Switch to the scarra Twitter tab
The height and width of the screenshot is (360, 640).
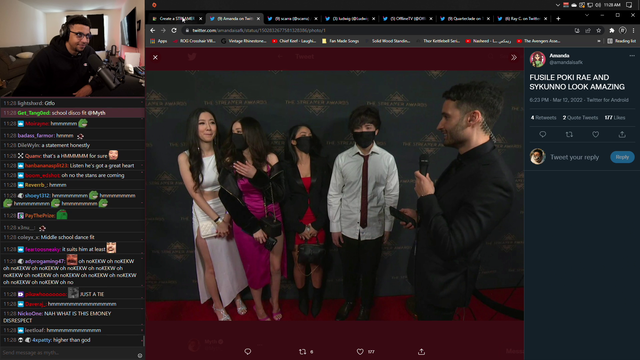(x=291, y=19)
